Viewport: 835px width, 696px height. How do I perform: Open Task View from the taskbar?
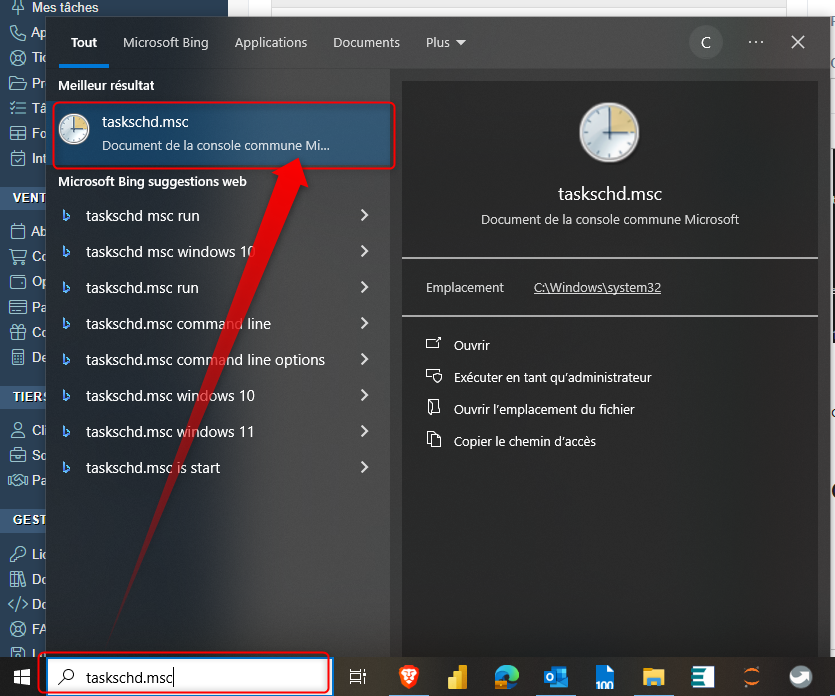pyautogui.click(x=358, y=677)
